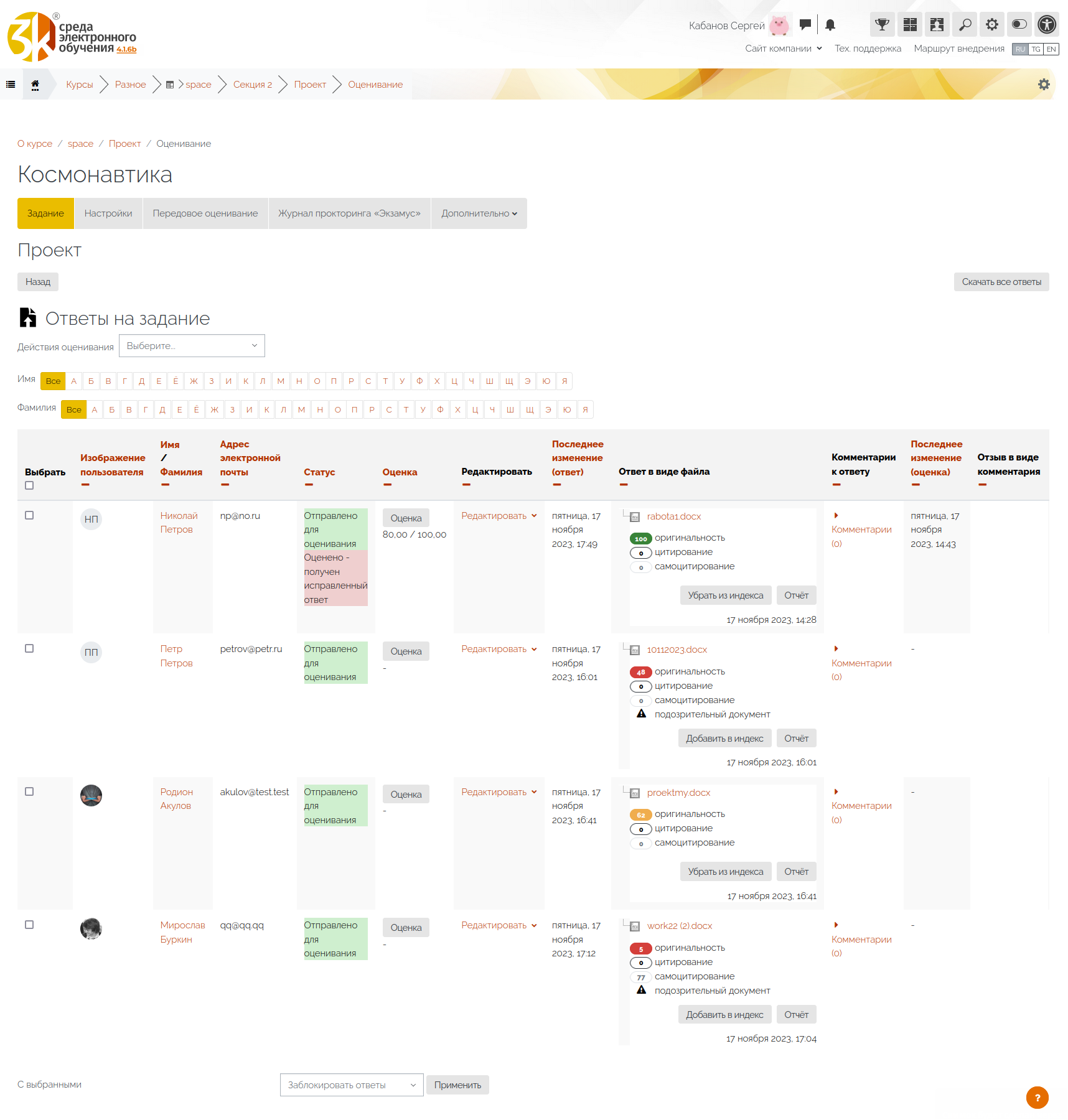Open the Передовое оценивание tab
1068x1120 pixels.
coord(205,213)
